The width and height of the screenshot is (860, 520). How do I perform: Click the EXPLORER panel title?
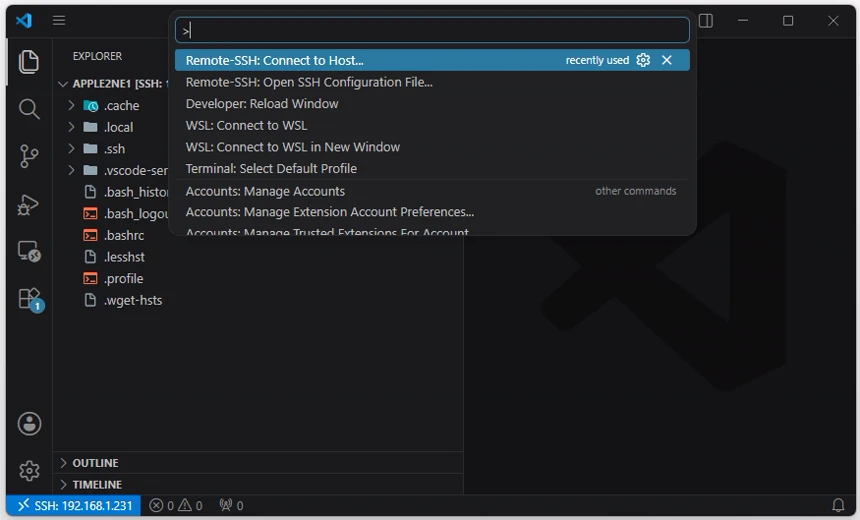coord(97,56)
